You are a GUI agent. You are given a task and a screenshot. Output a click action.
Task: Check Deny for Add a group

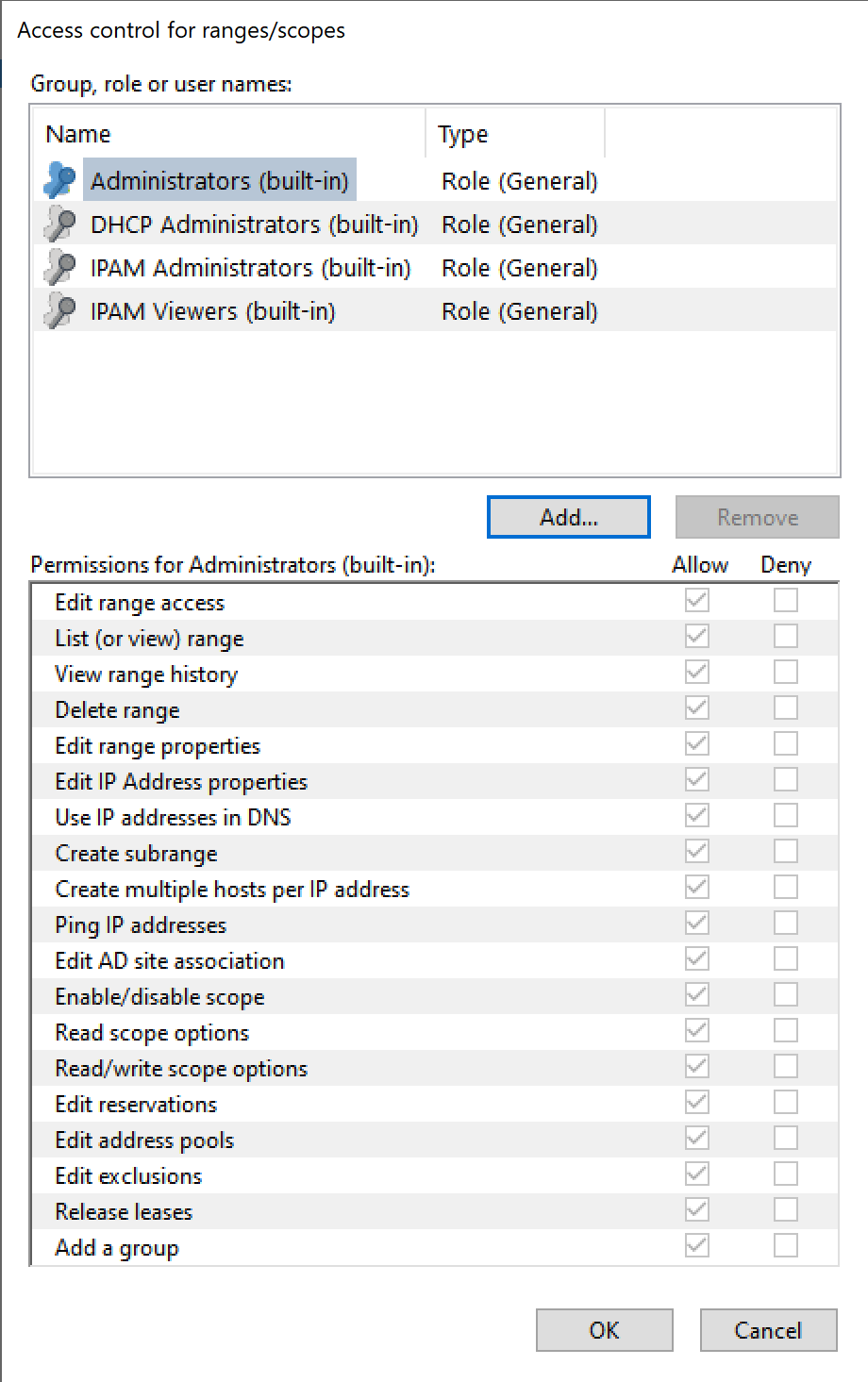(x=785, y=1245)
